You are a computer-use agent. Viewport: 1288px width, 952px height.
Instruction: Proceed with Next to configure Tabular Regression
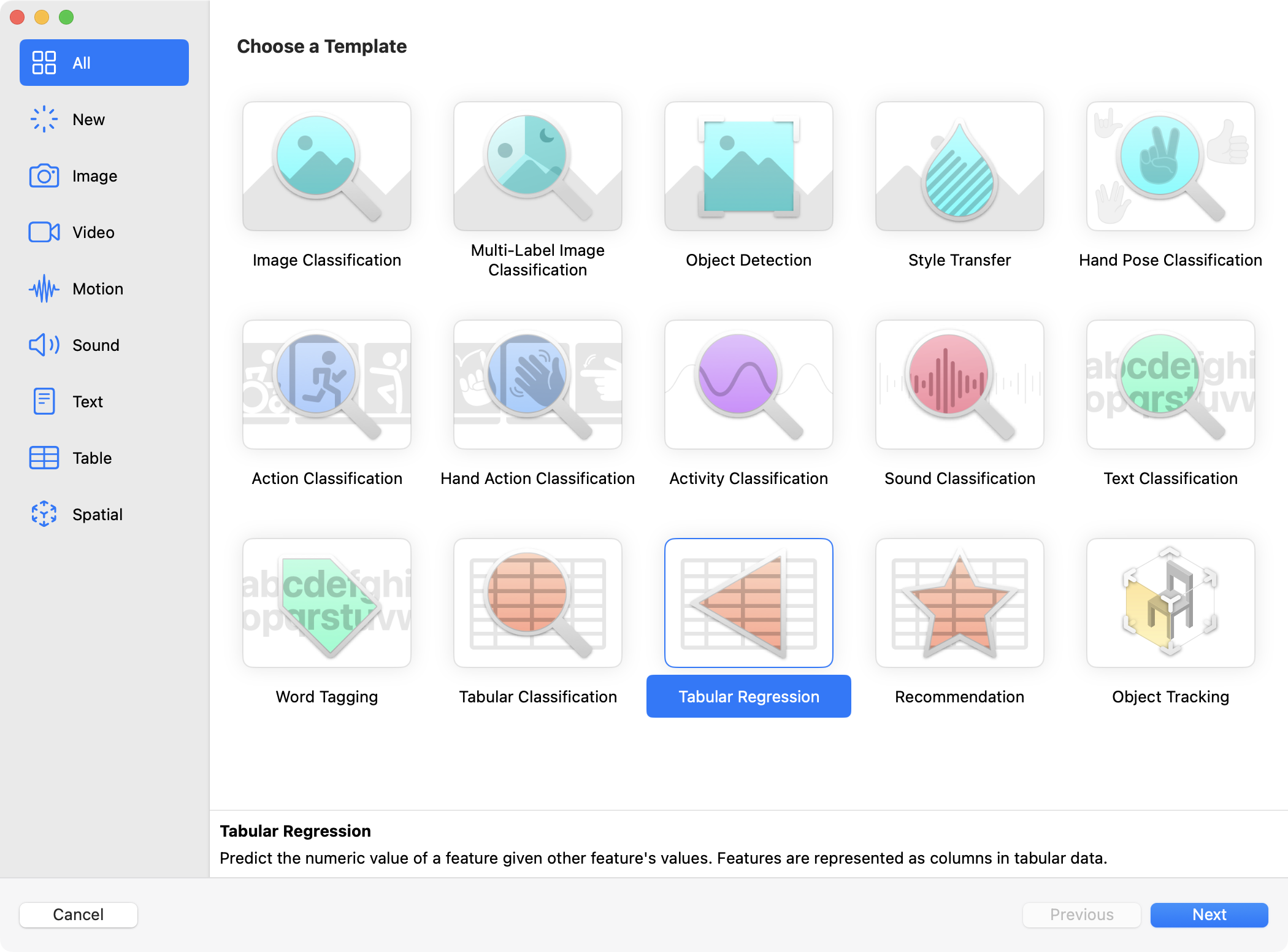click(x=1208, y=915)
